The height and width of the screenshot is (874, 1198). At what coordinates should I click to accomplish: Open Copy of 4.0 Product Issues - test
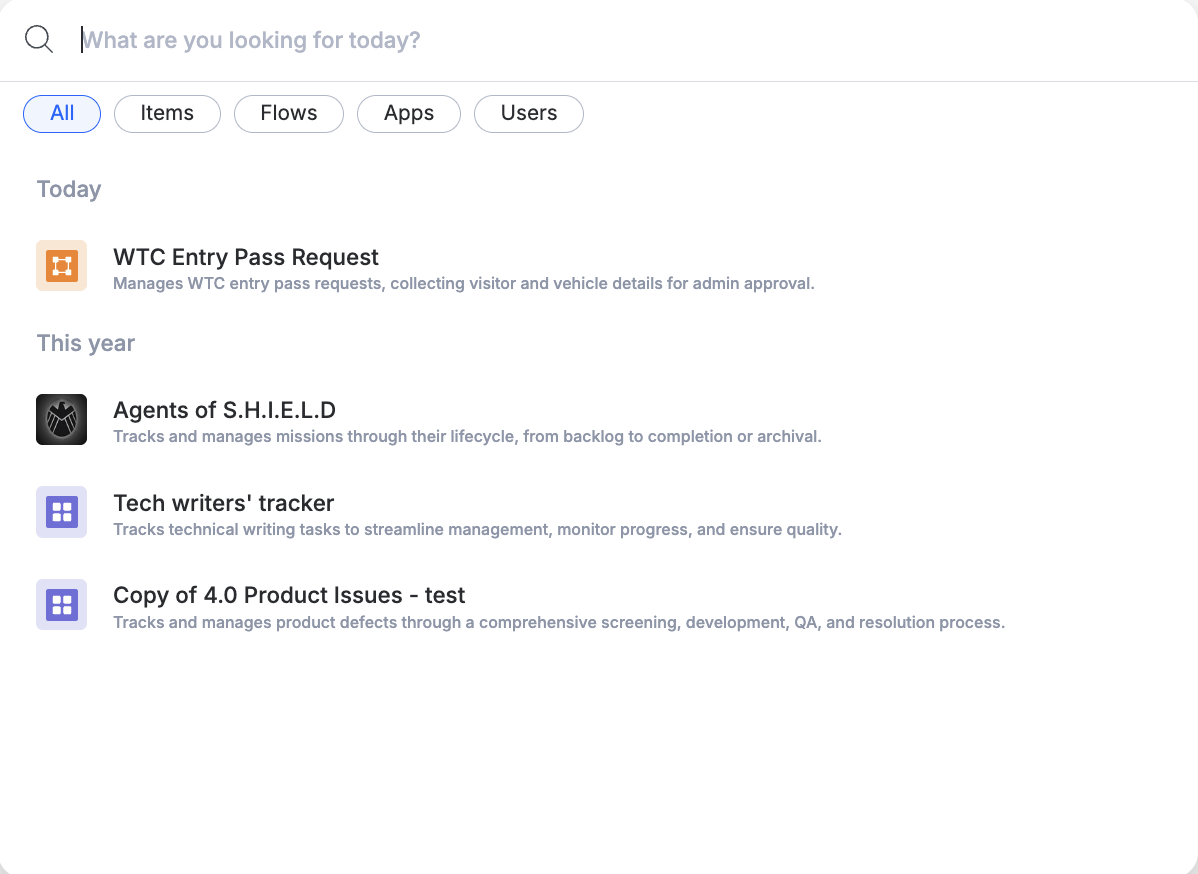(289, 596)
